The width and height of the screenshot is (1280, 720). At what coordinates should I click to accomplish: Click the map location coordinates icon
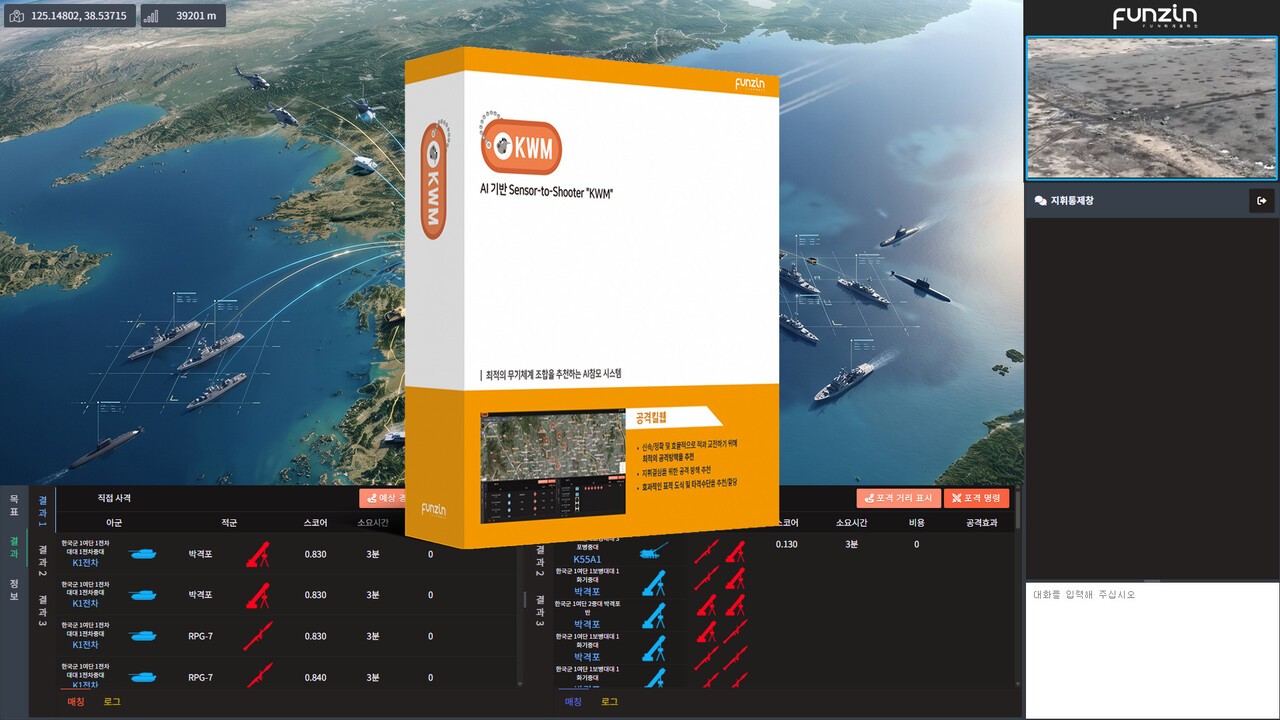click(17, 16)
